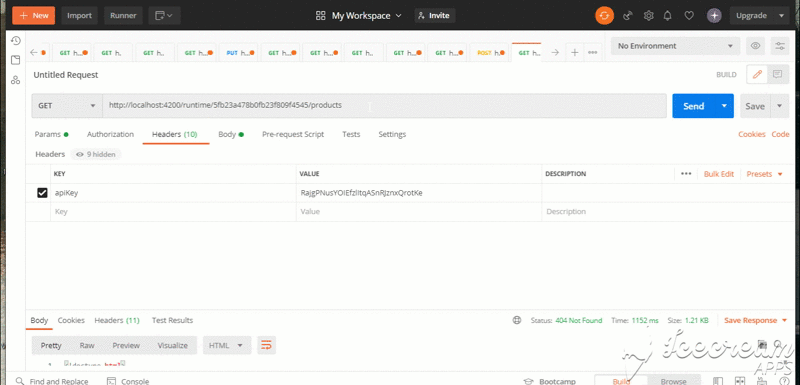This screenshot has height=385, width=800.
Task: Click the heart icon in header
Action: click(x=689, y=16)
